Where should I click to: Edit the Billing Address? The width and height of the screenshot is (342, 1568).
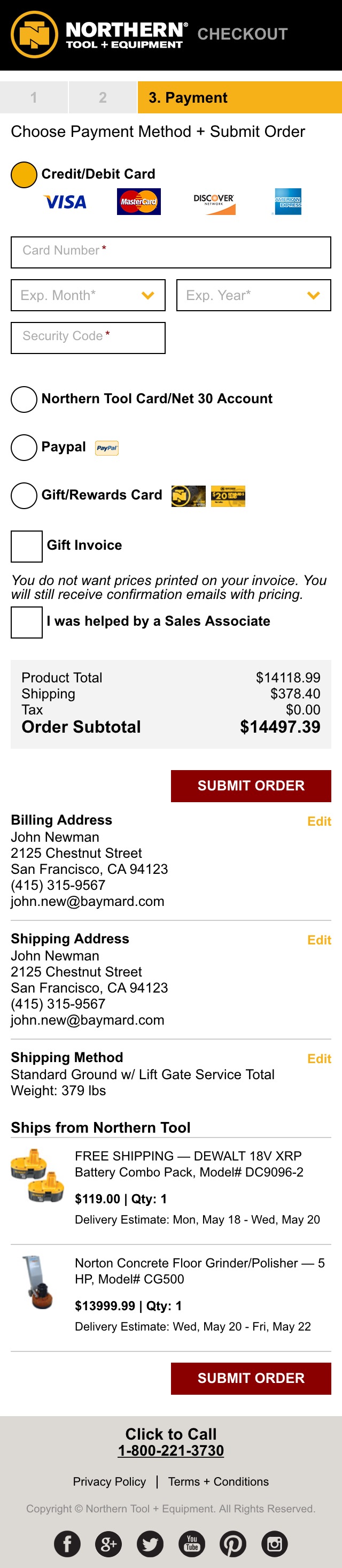(x=319, y=821)
